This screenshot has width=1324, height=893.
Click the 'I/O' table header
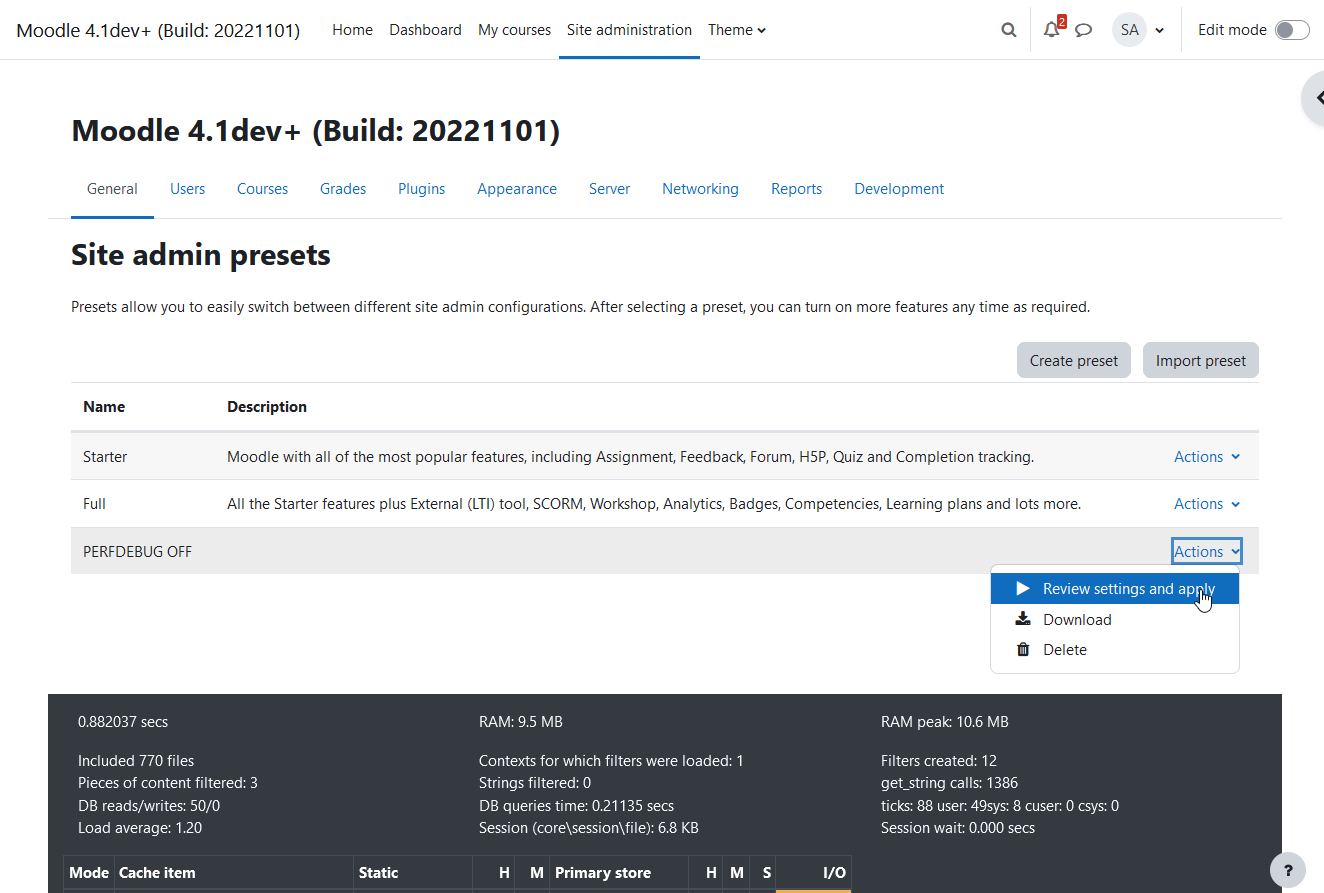point(834,872)
